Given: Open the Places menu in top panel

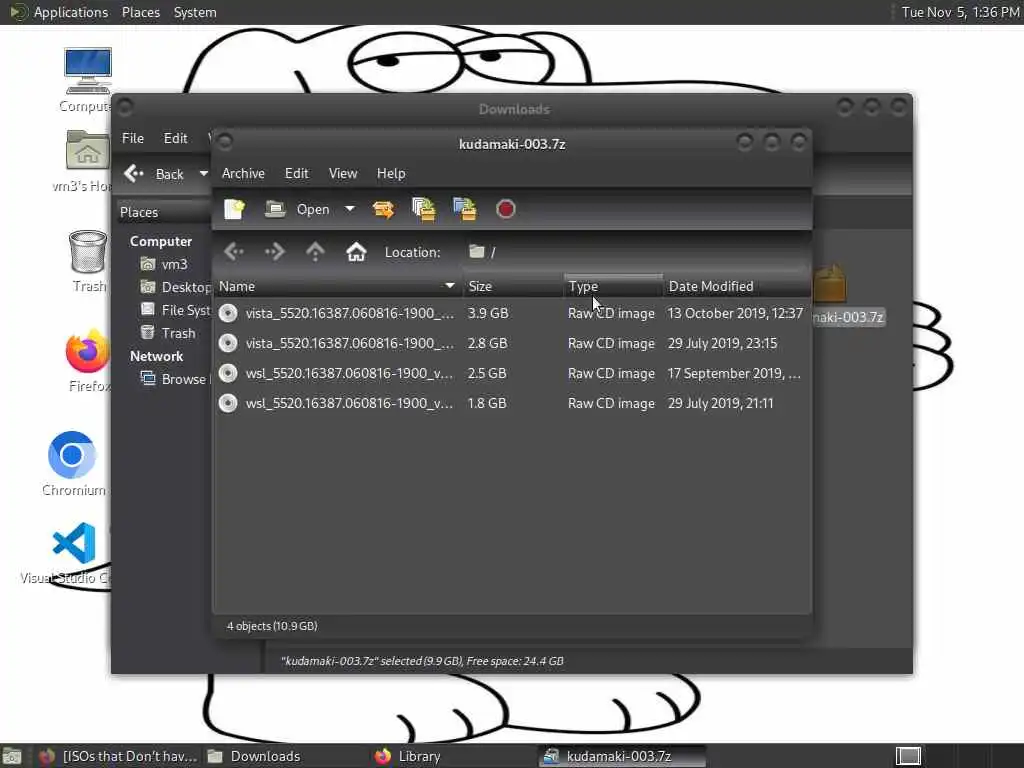Looking at the screenshot, I should coord(140,12).
